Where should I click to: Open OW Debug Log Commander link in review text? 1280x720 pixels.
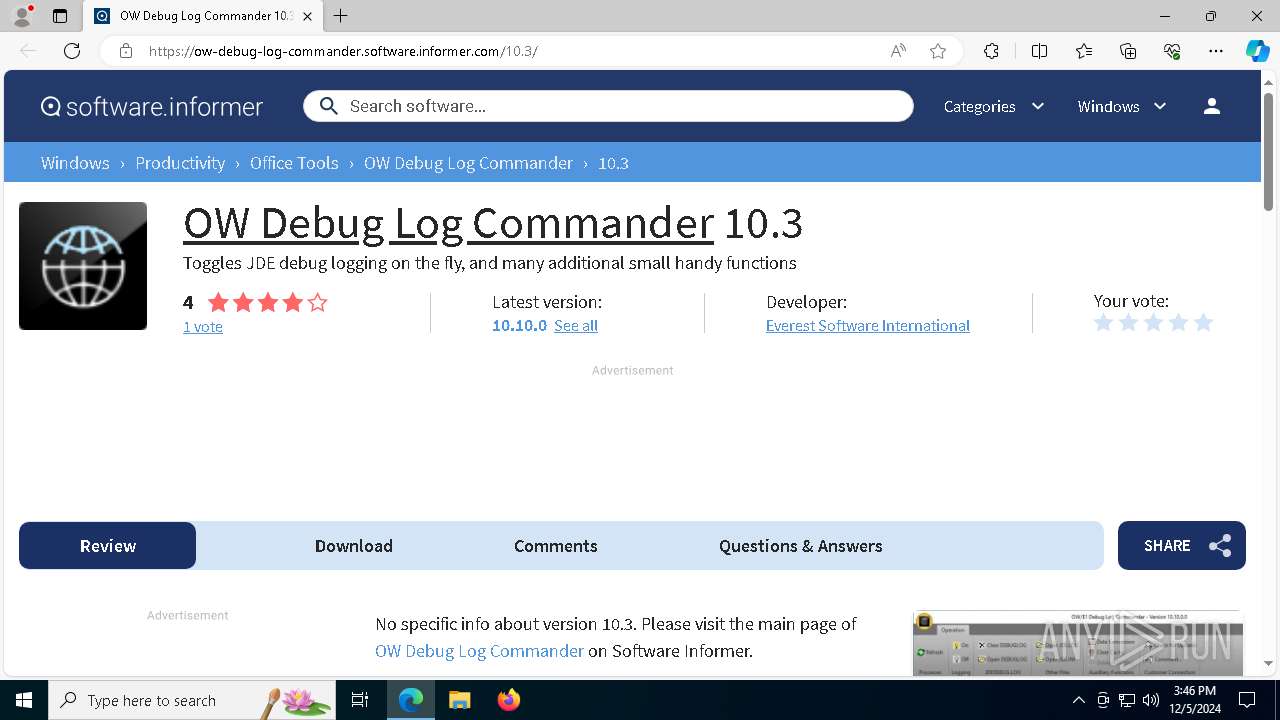pos(479,651)
